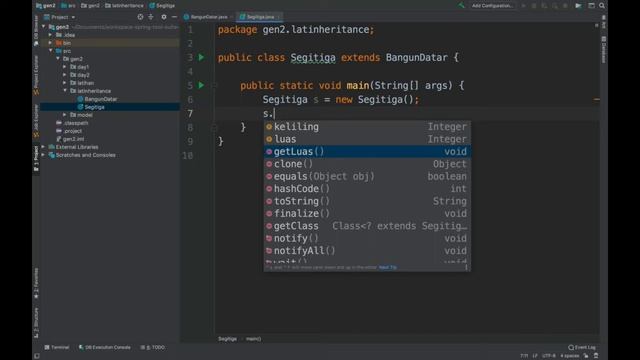Click the warning stripe marker on editor scrollbar

click(x=597, y=99)
